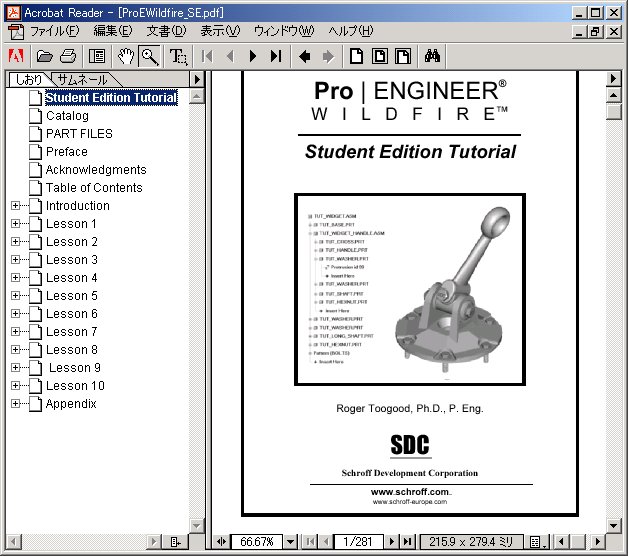Expand the Lesson 10 bookmark

coord(15,386)
